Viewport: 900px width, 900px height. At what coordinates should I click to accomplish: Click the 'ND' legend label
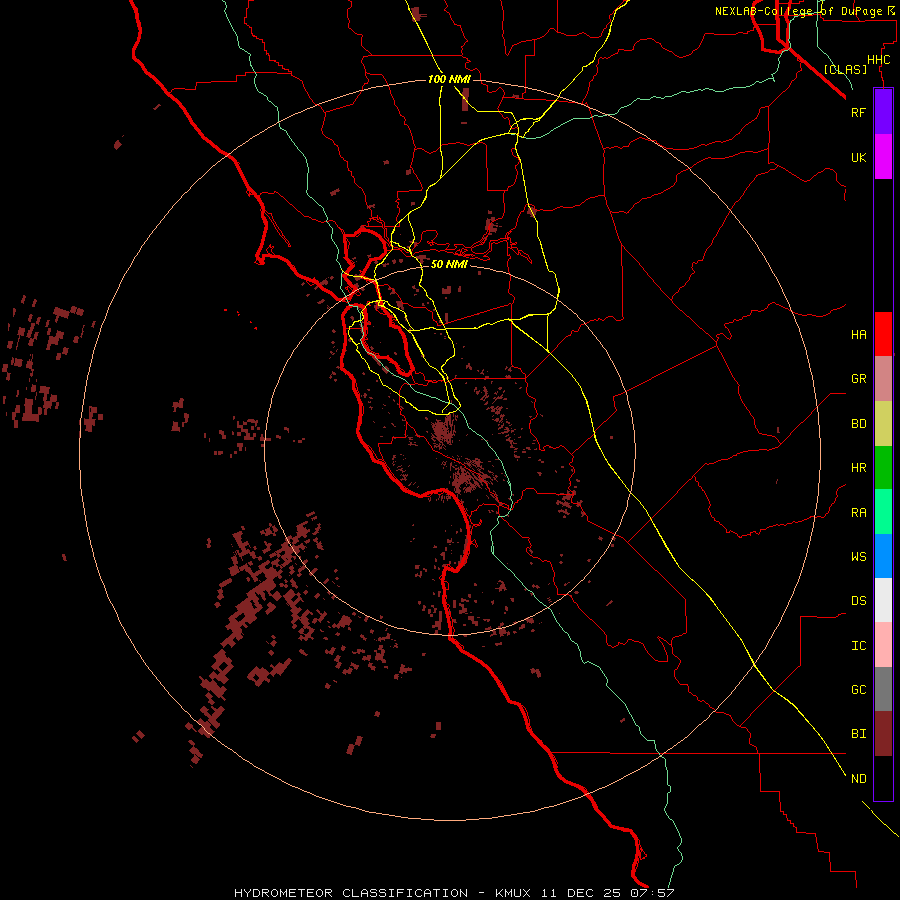tap(858, 779)
